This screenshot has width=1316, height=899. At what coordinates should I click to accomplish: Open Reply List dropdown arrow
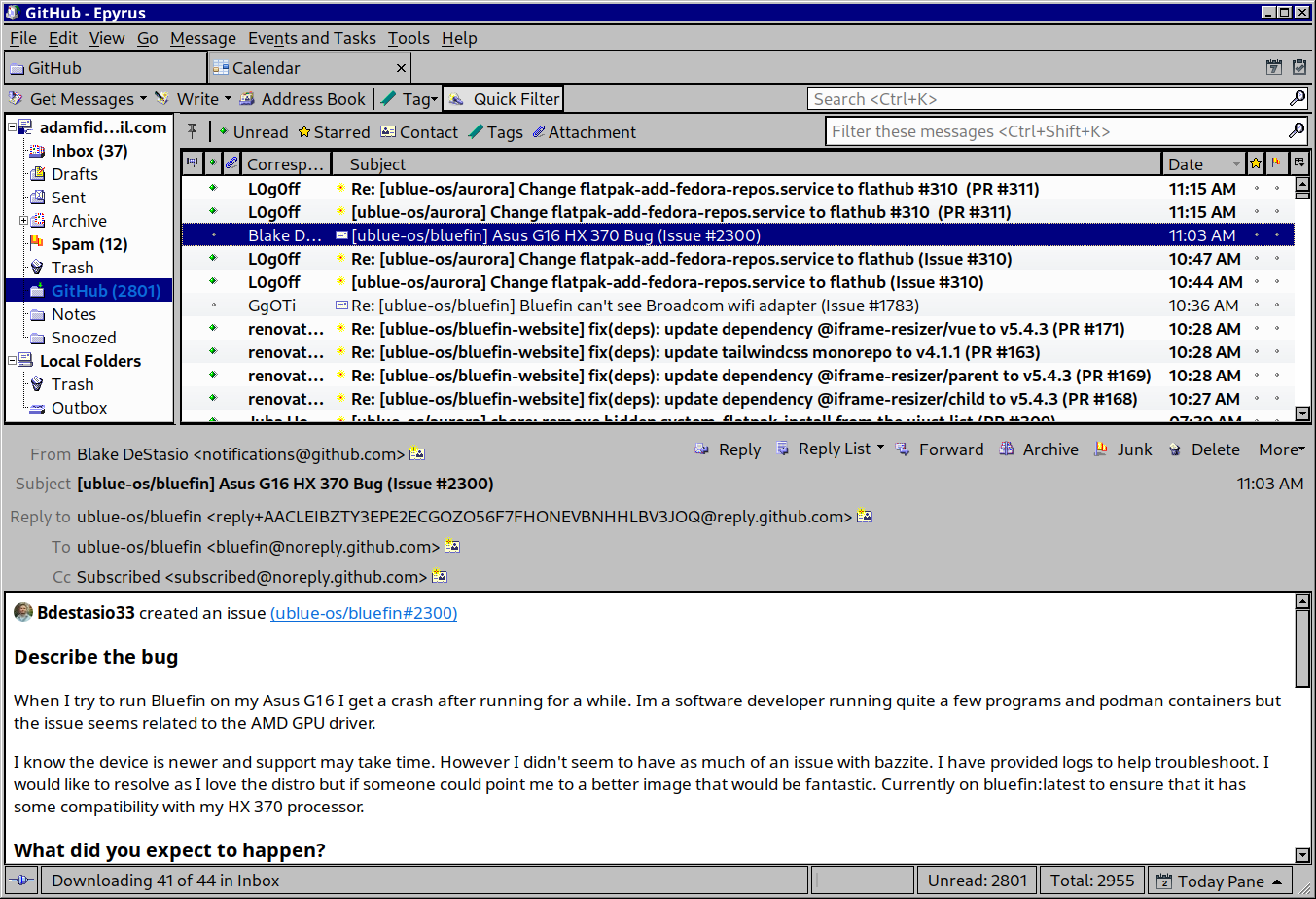click(880, 448)
